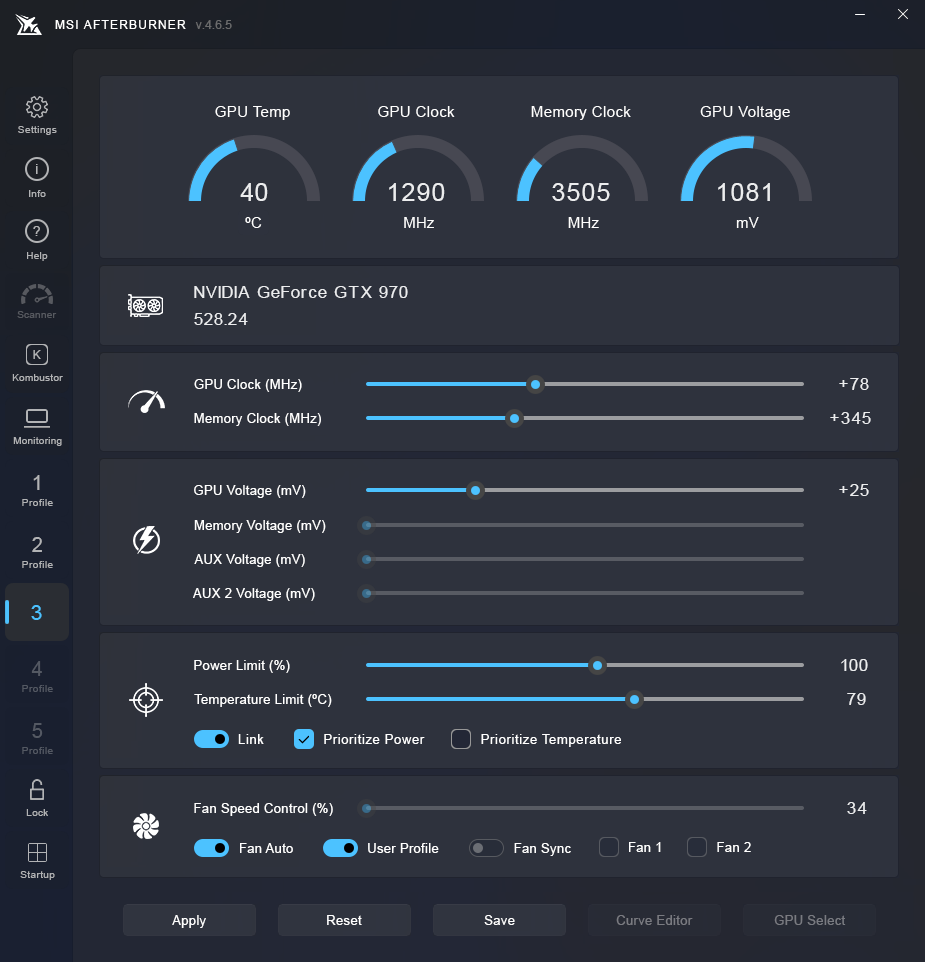Turn off Fan Auto
Screen dimensions: 925x962
tap(211, 847)
